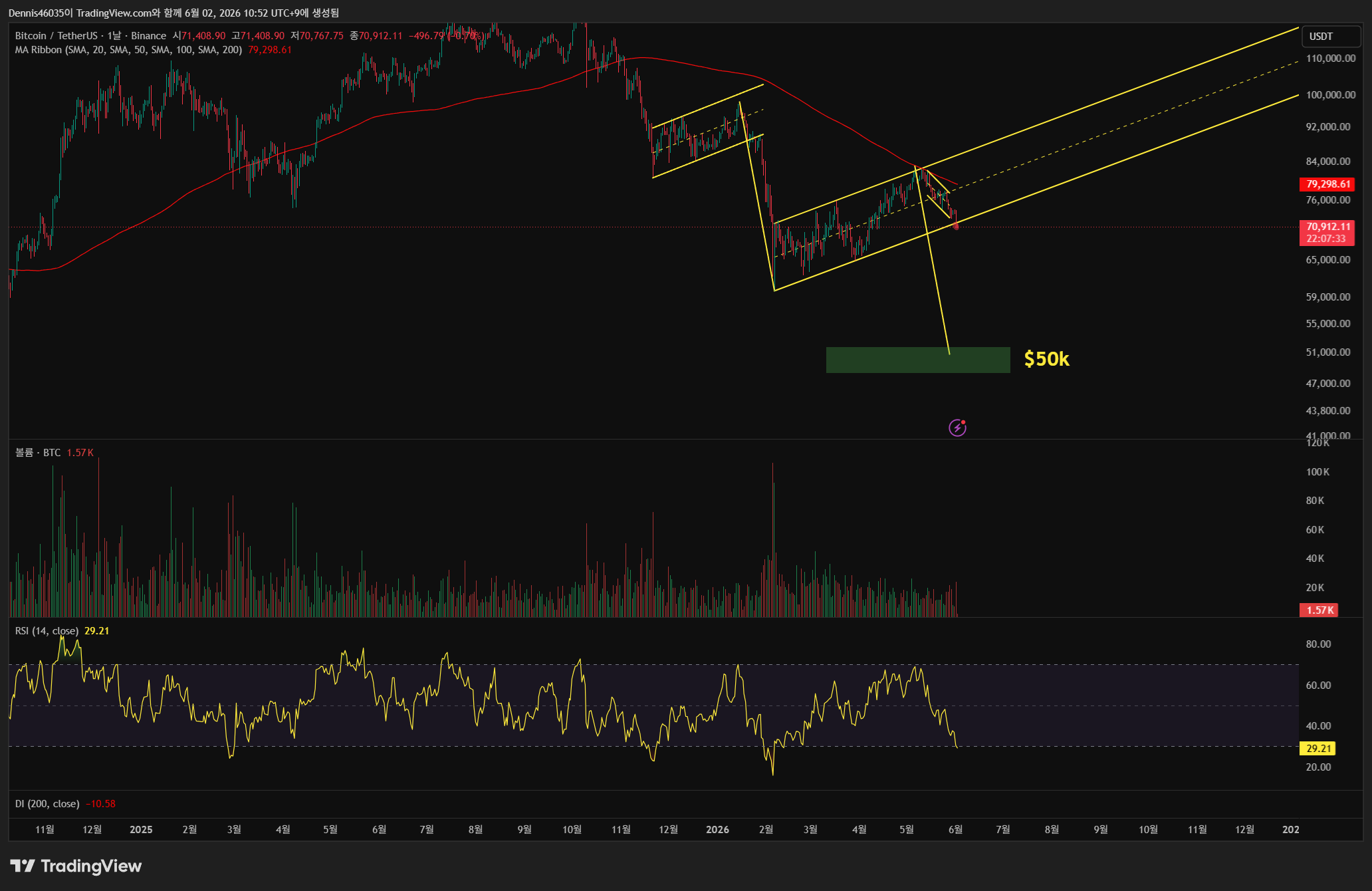Viewport: 1372px width, 891px height.
Task: Select the green target zone rectangle
Action: (918, 360)
